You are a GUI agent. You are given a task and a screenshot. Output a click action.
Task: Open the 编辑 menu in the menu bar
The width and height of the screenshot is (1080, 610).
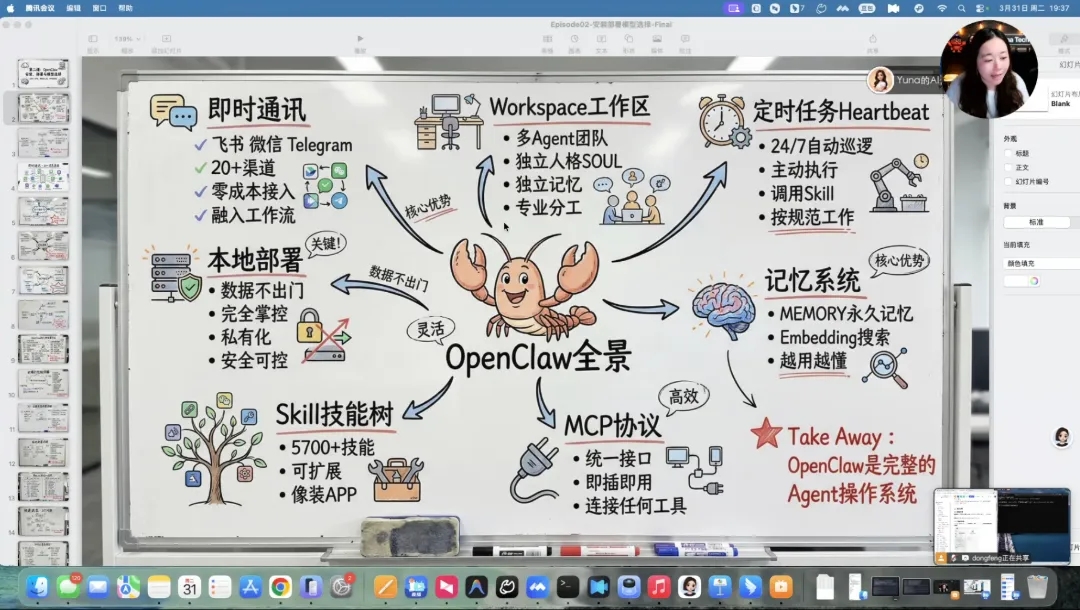pyautogui.click(x=74, y=7)
